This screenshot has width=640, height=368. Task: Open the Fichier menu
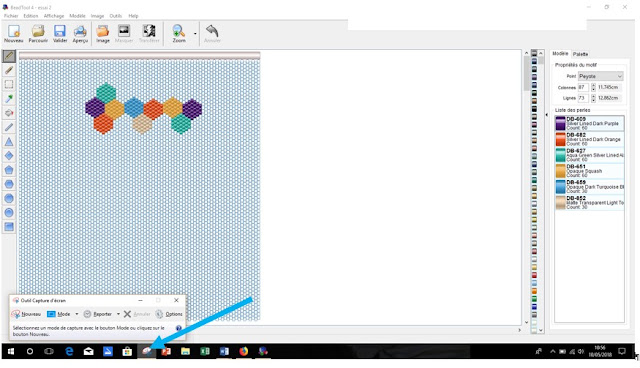point(11,16)
